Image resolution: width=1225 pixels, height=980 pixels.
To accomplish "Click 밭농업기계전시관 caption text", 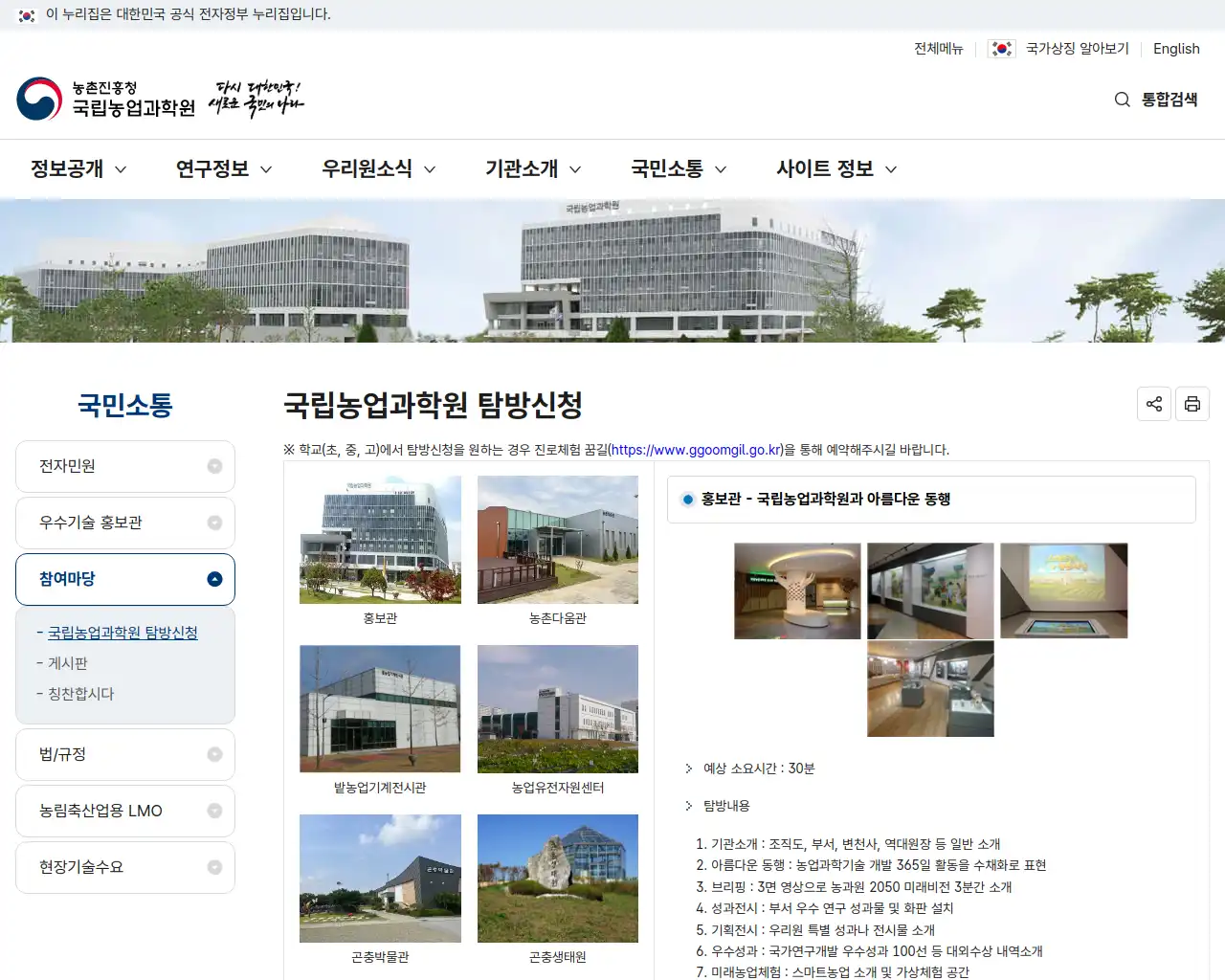I will [x=380, y=788].
